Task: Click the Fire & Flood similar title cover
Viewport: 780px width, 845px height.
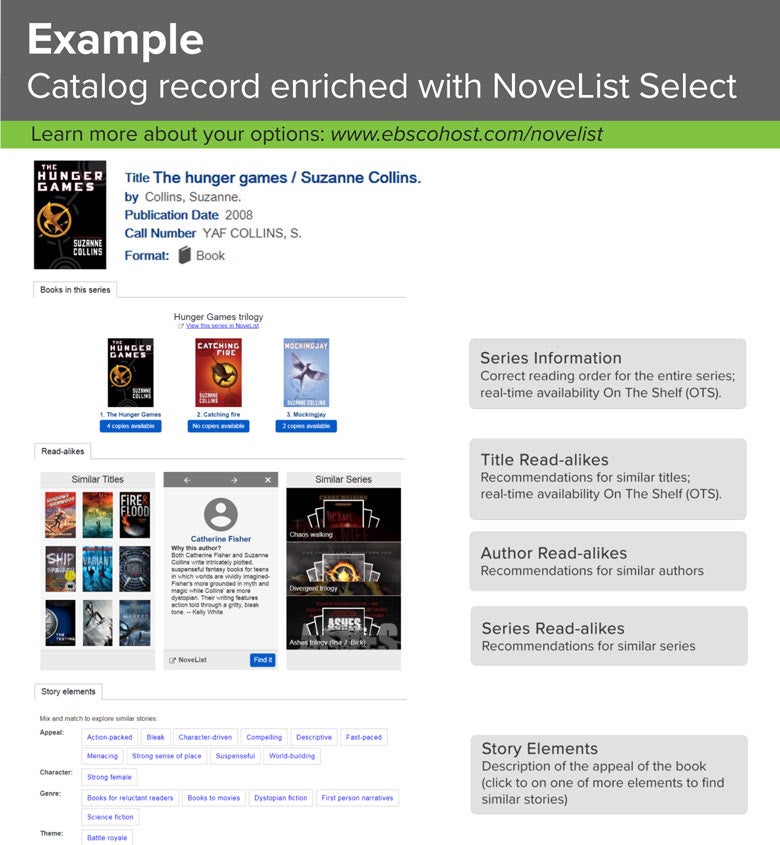Action: pyautogui.click(x=135, y=515)
